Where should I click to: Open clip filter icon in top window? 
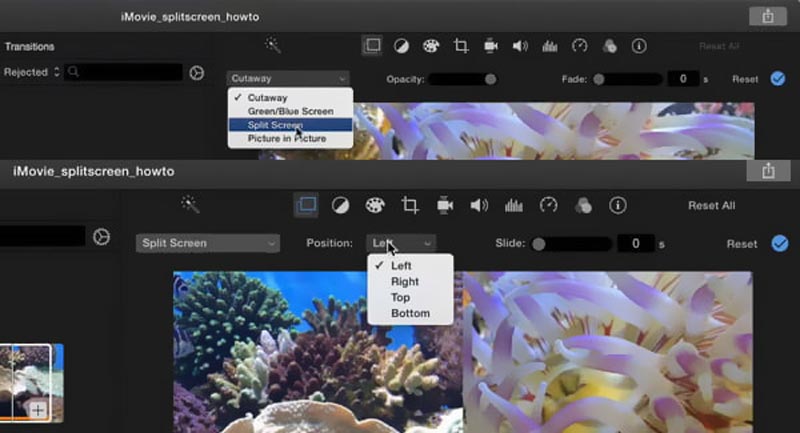point(609,46)
